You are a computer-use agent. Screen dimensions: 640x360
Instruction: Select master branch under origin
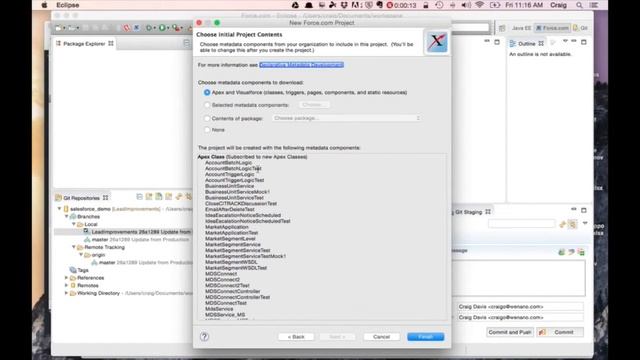(141, 262)
